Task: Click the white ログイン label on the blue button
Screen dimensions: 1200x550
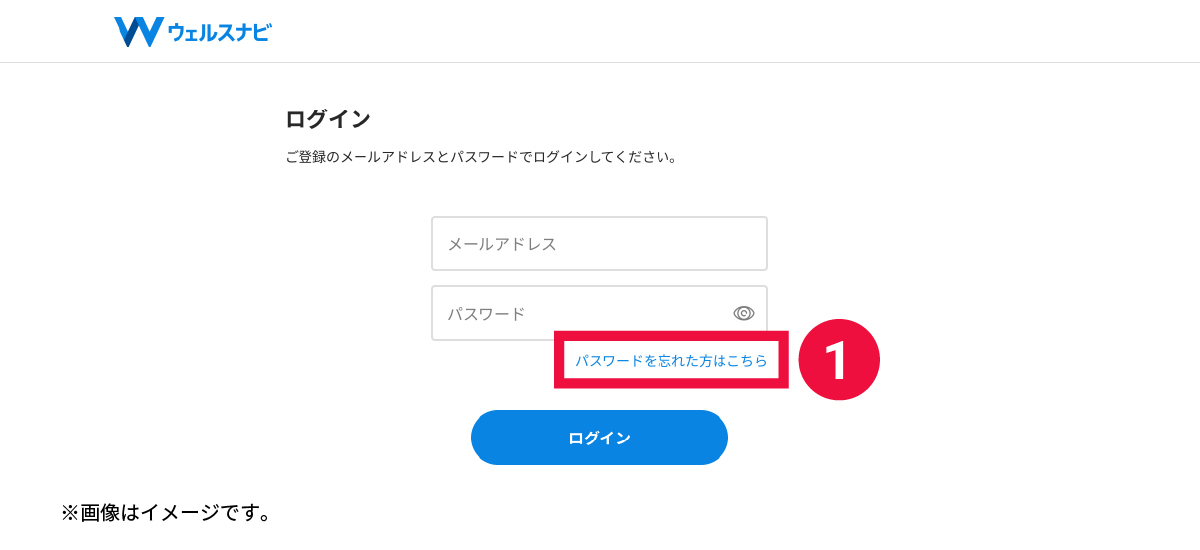Action: click(599, 438)
